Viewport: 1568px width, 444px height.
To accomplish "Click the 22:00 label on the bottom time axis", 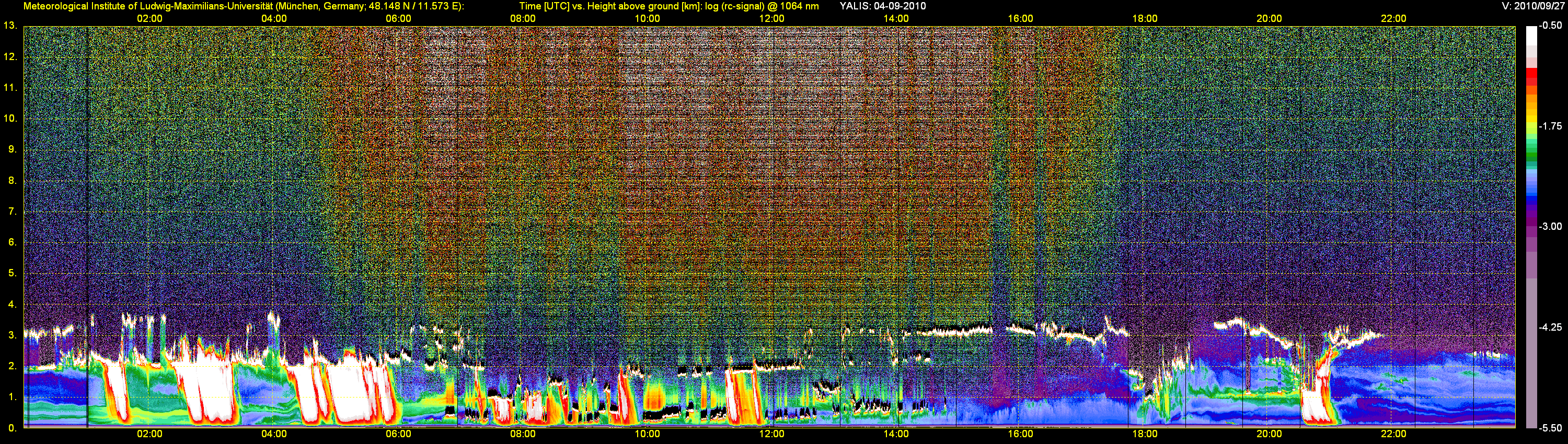I will [x=1393, y=434].
